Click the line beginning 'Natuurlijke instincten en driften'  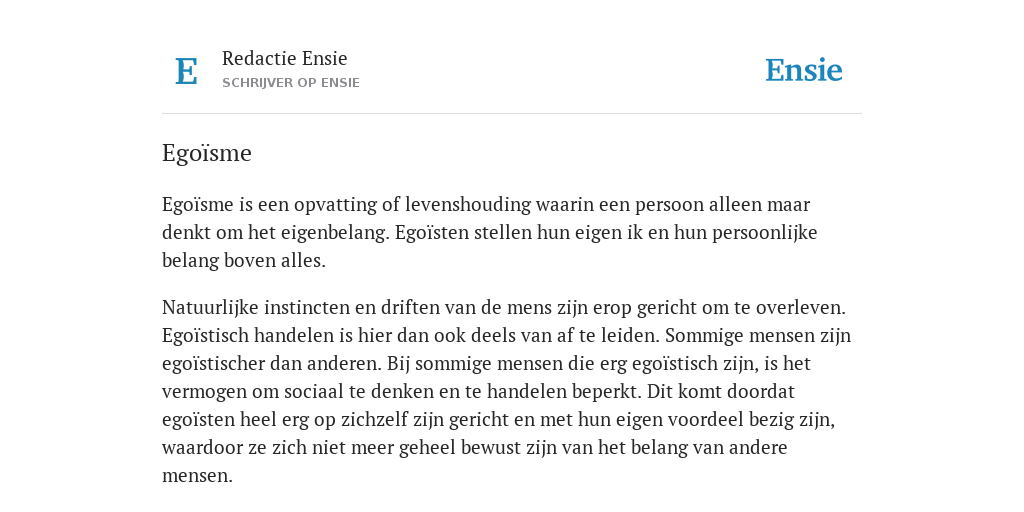pyautogui.click(x=504, y=307)
